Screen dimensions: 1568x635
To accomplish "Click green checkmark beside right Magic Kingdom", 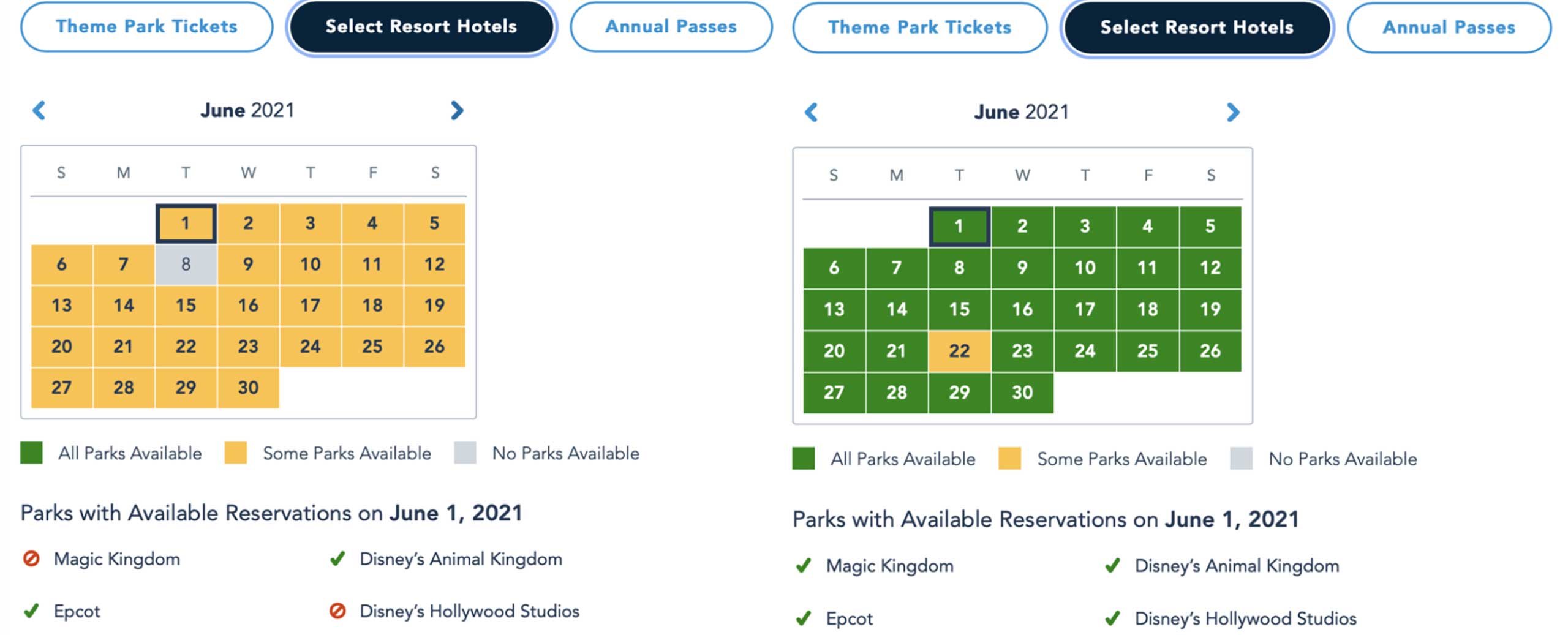I will click(803, 565).
